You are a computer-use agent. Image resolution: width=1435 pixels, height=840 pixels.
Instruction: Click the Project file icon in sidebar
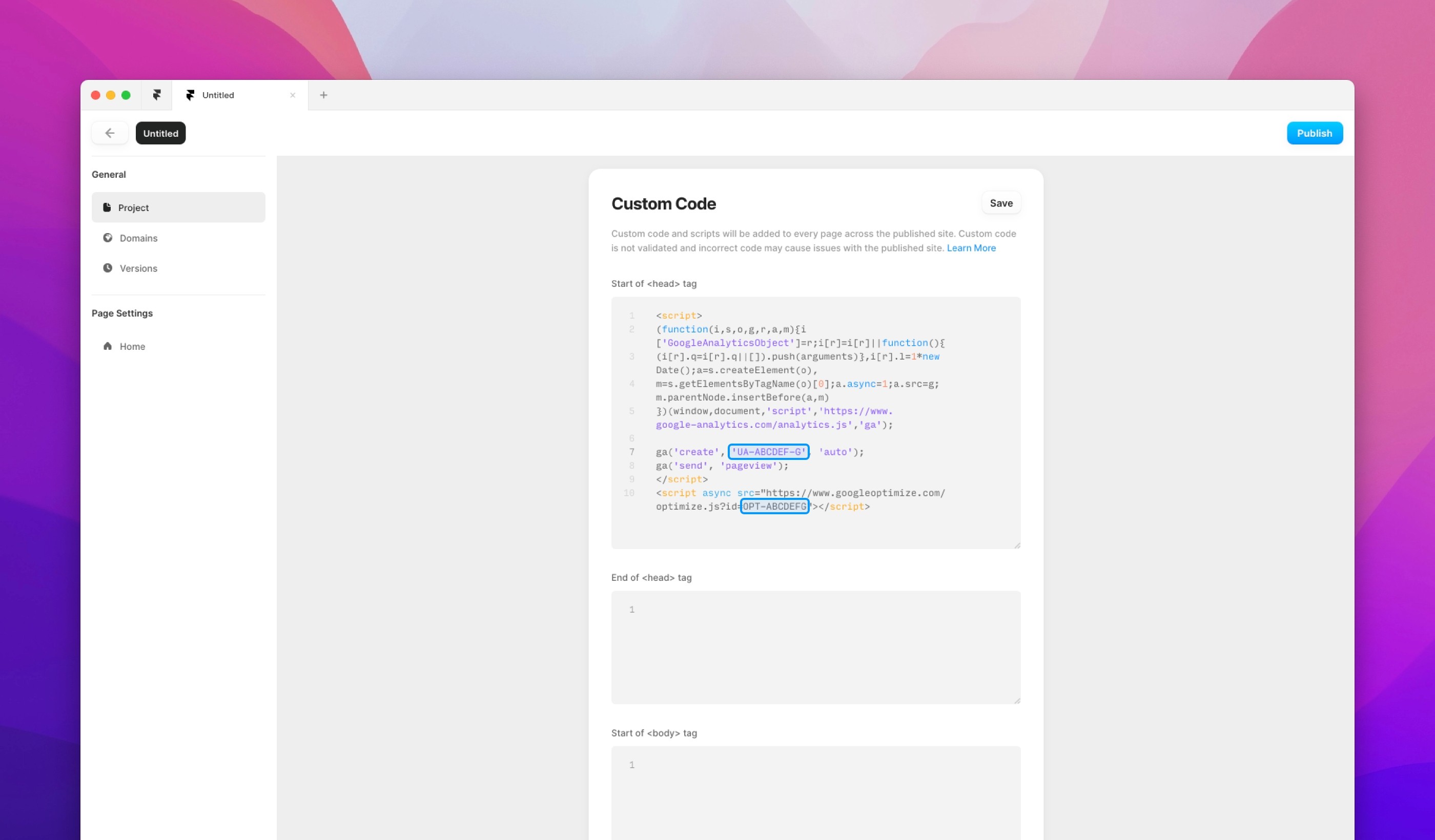coord(107,207)
